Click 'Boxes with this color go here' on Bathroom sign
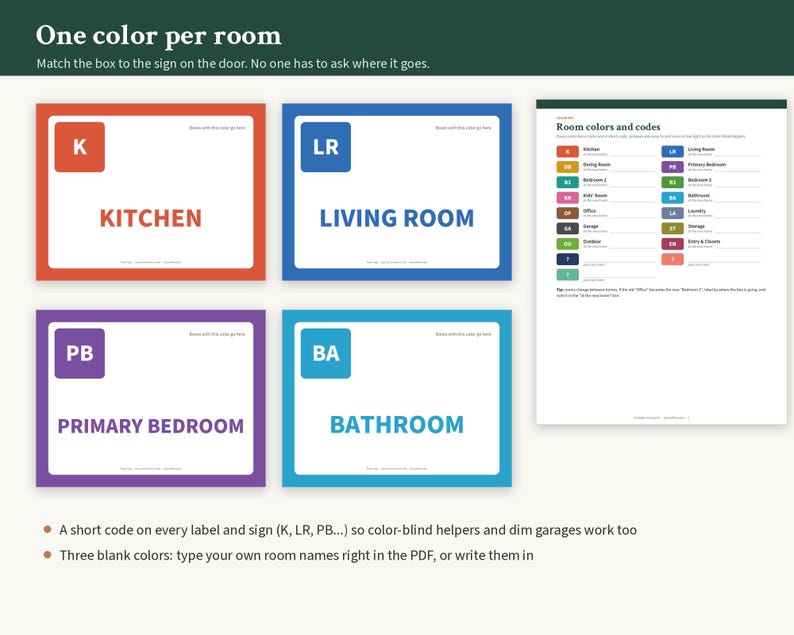Screen dimensions: 794x635 (463, 334)
